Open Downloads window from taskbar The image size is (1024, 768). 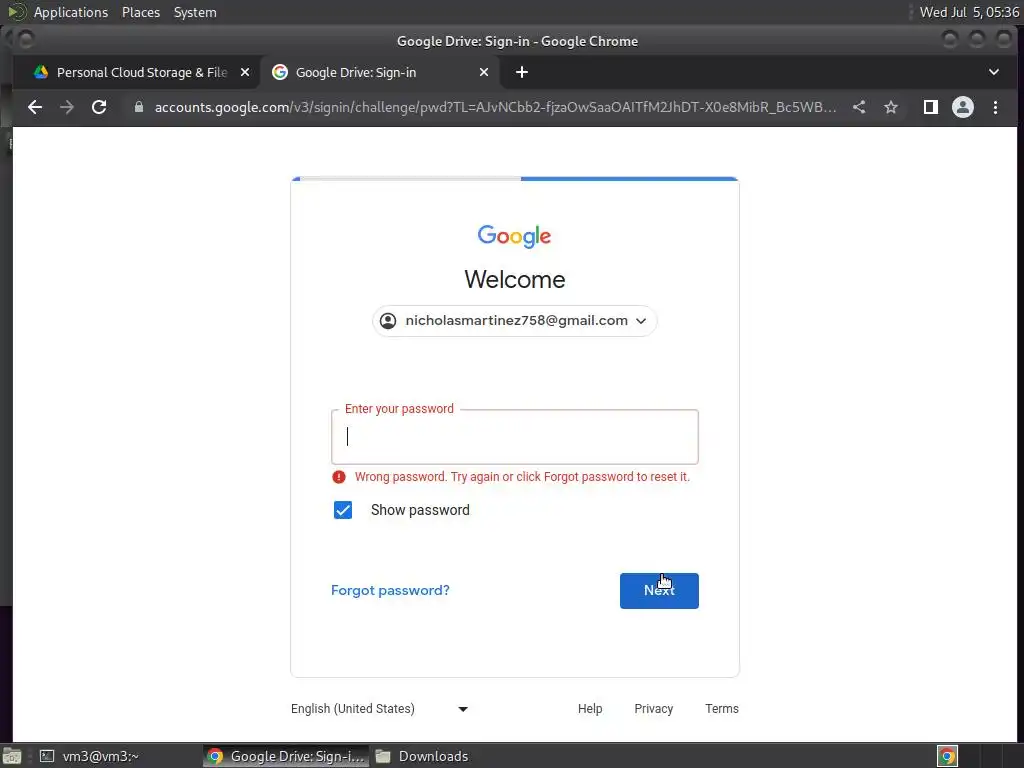(422, 756)
